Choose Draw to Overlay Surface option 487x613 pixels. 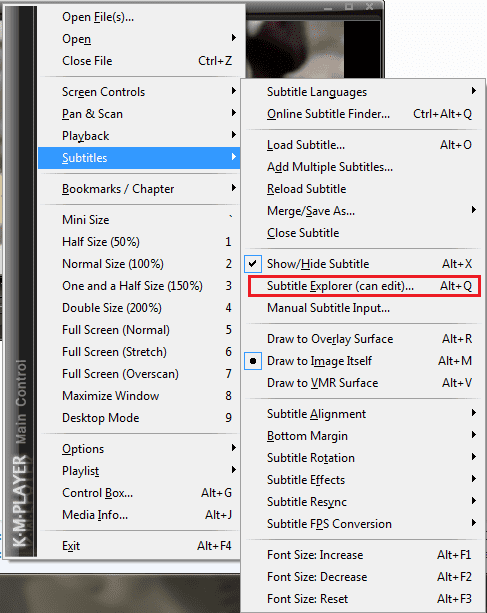(x=362, y=339)
